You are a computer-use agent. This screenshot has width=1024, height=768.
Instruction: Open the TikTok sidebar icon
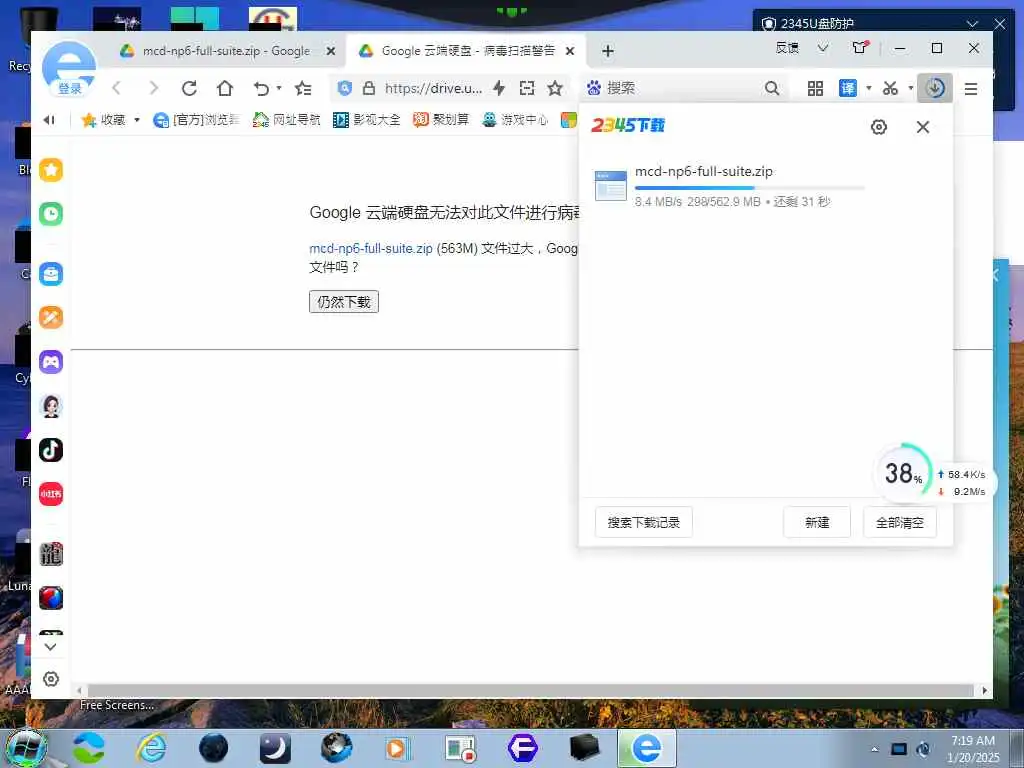click(51, 450)
